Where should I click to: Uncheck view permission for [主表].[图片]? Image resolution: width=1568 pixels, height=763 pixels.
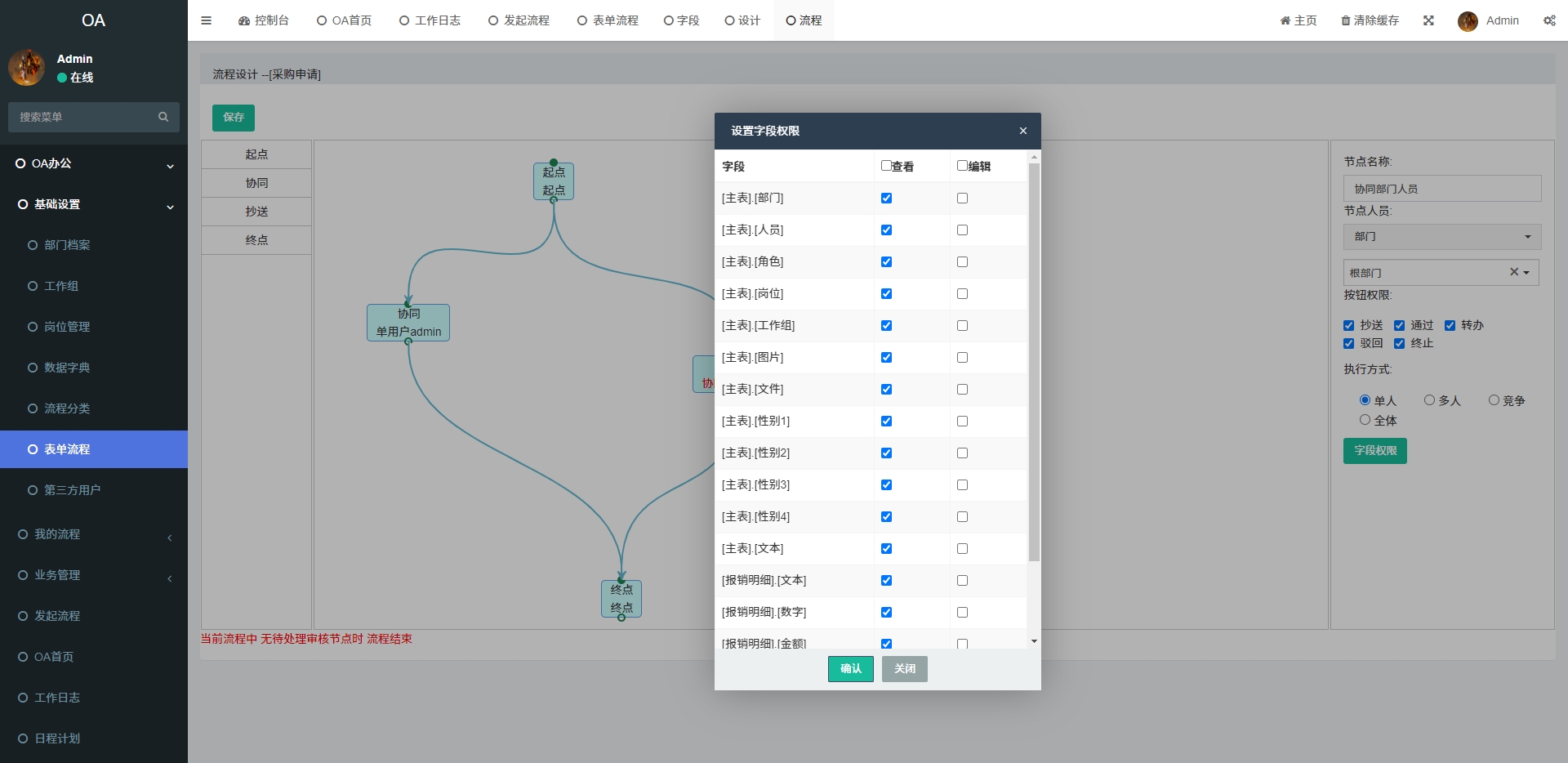886,358
